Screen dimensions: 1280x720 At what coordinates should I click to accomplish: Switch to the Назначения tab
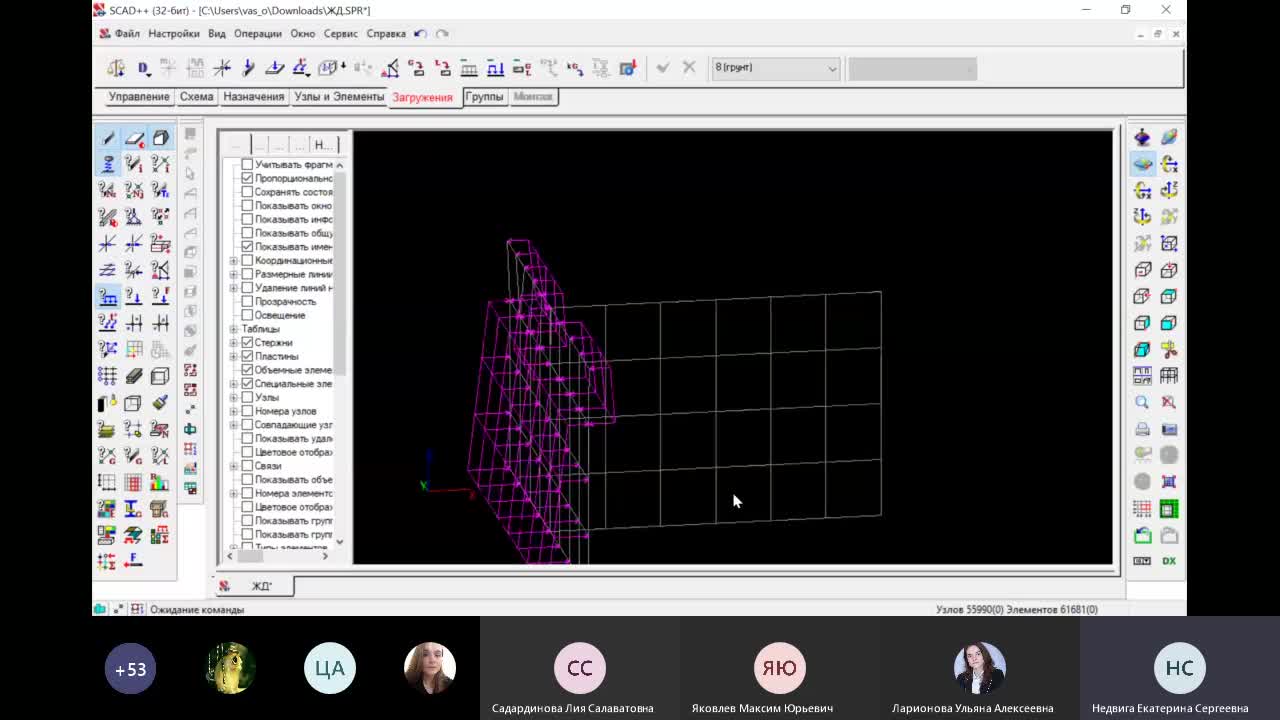pyautogui.click(x=254, y=97)
